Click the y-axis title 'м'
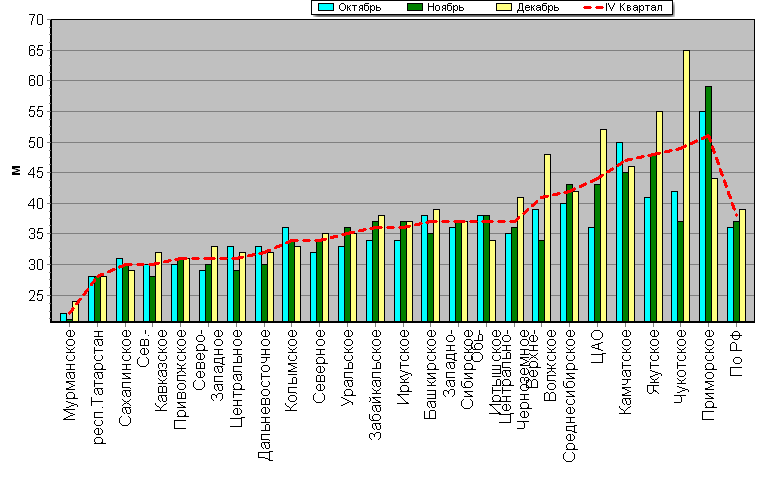777x479 pixels. point(16,170)
